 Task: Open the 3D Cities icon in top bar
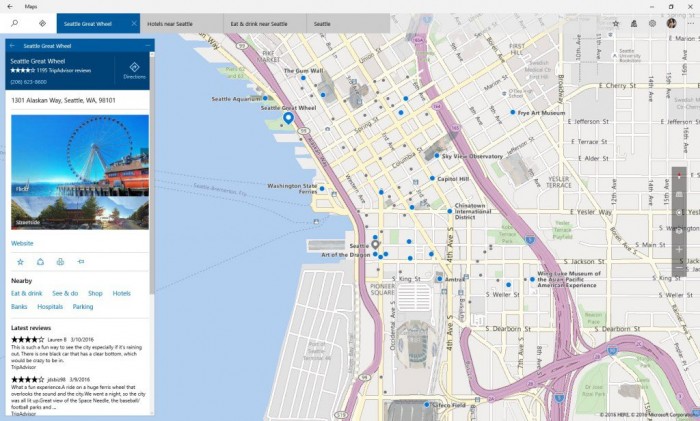633,23
